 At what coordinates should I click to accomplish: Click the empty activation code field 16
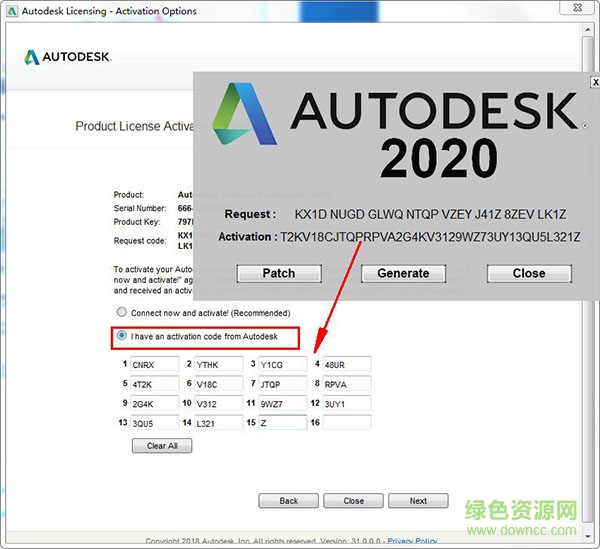click(x=347, y=423)
